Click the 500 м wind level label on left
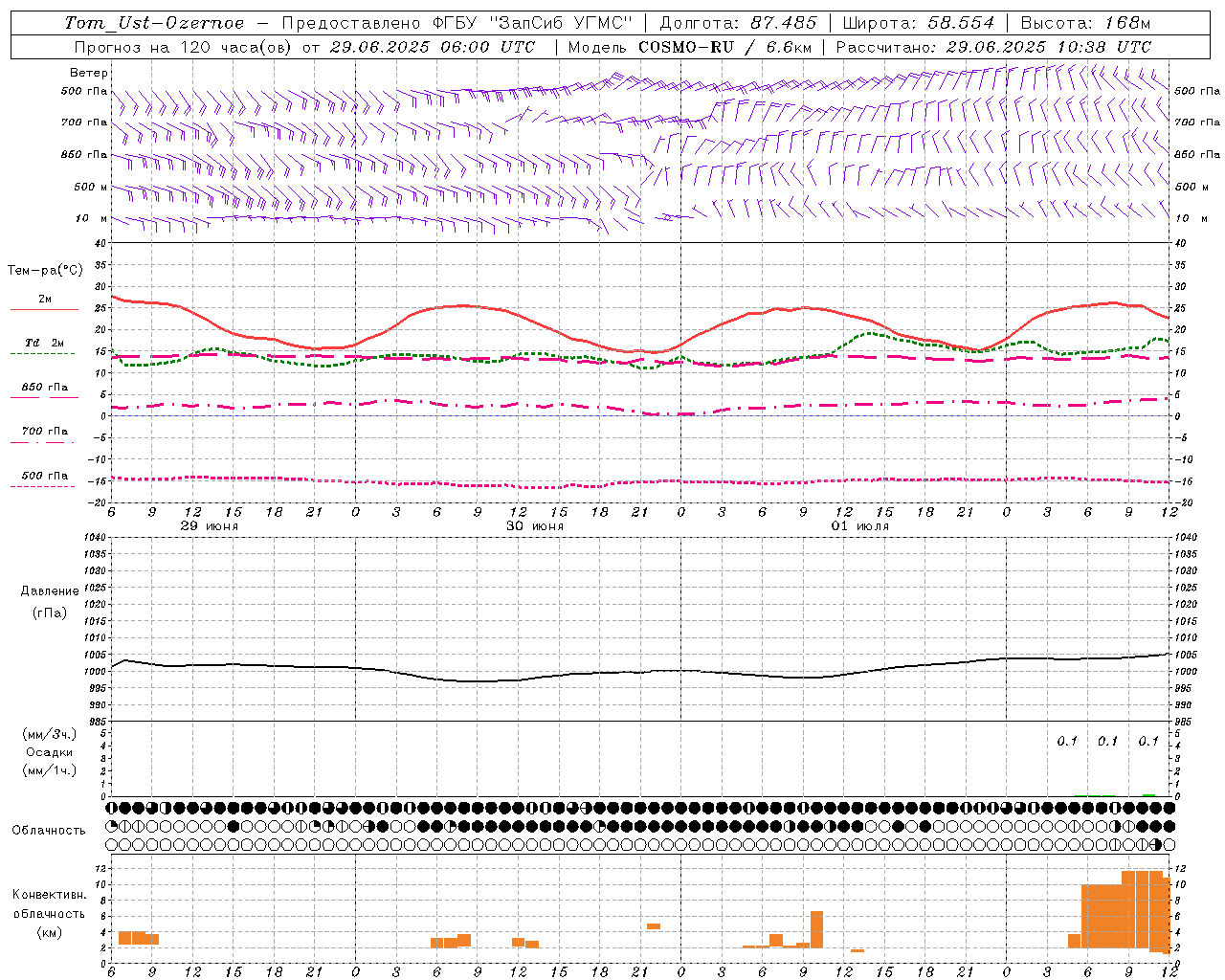Viewport: 1225px width, 980px height. click(91, 188)
